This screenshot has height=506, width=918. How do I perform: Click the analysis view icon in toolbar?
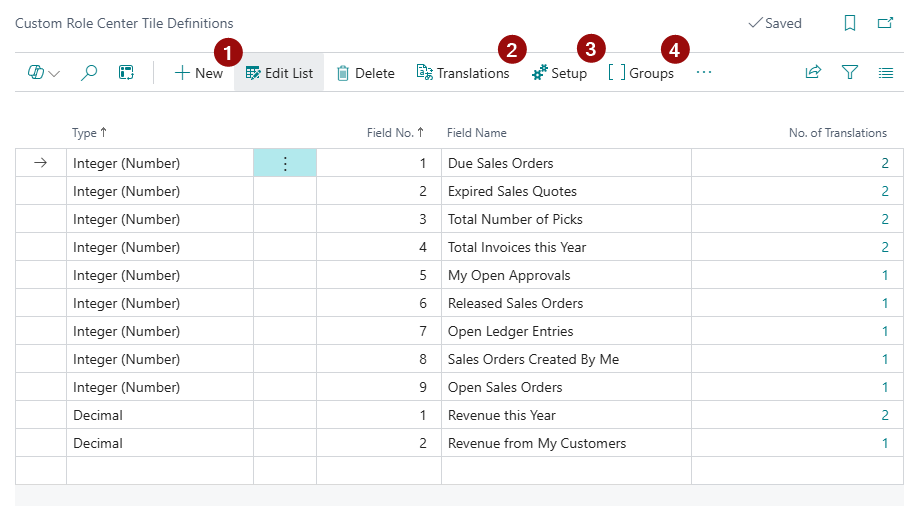[126, 73]
